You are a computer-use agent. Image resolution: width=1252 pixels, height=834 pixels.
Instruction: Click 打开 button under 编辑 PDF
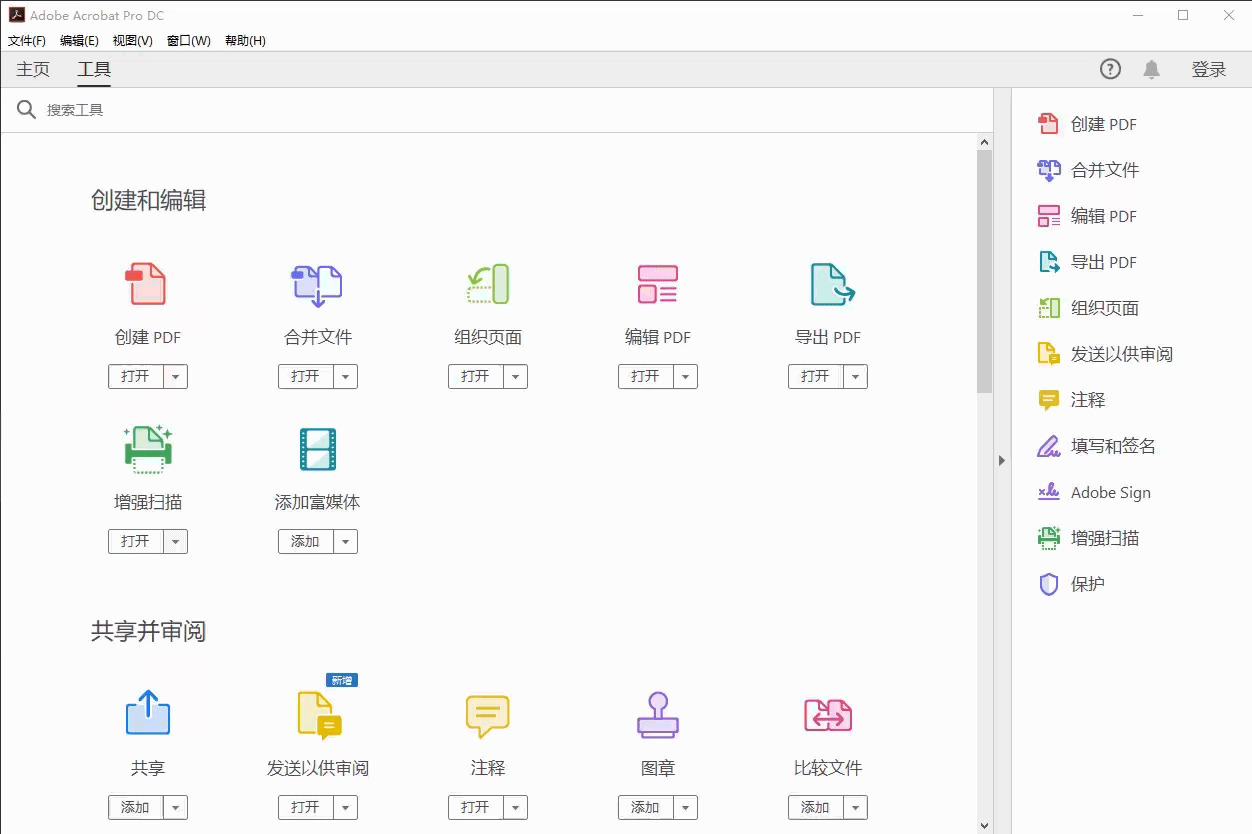click(645, 377)
